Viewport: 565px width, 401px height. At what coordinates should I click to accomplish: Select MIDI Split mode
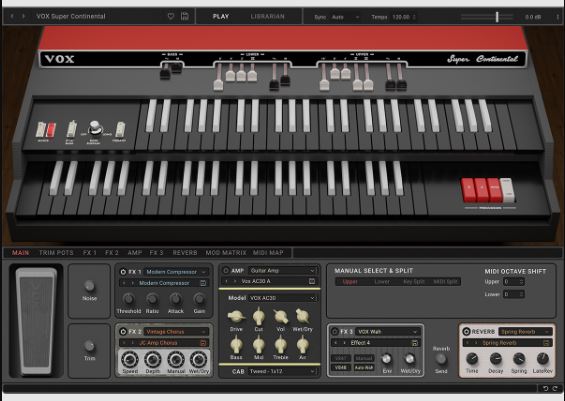point(445,282)
